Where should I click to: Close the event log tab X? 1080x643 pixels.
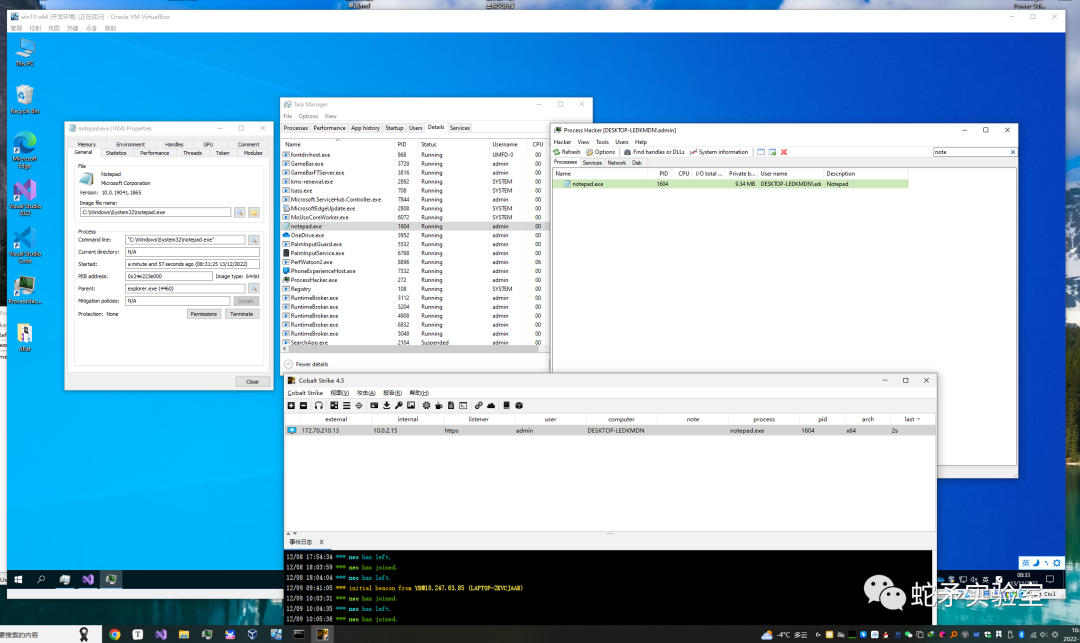(321, 542)
